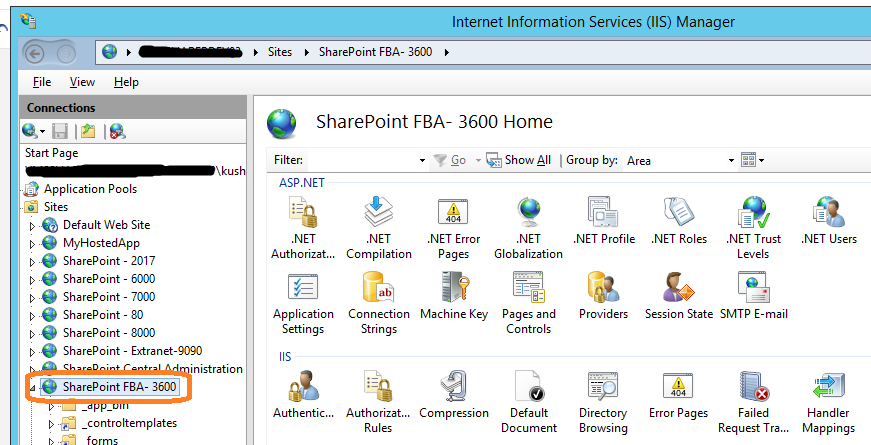Image resolution: width=871 pixels, height=445 pixels.
Task: Collapse the IIS group heading
Action: coord(285,357)
